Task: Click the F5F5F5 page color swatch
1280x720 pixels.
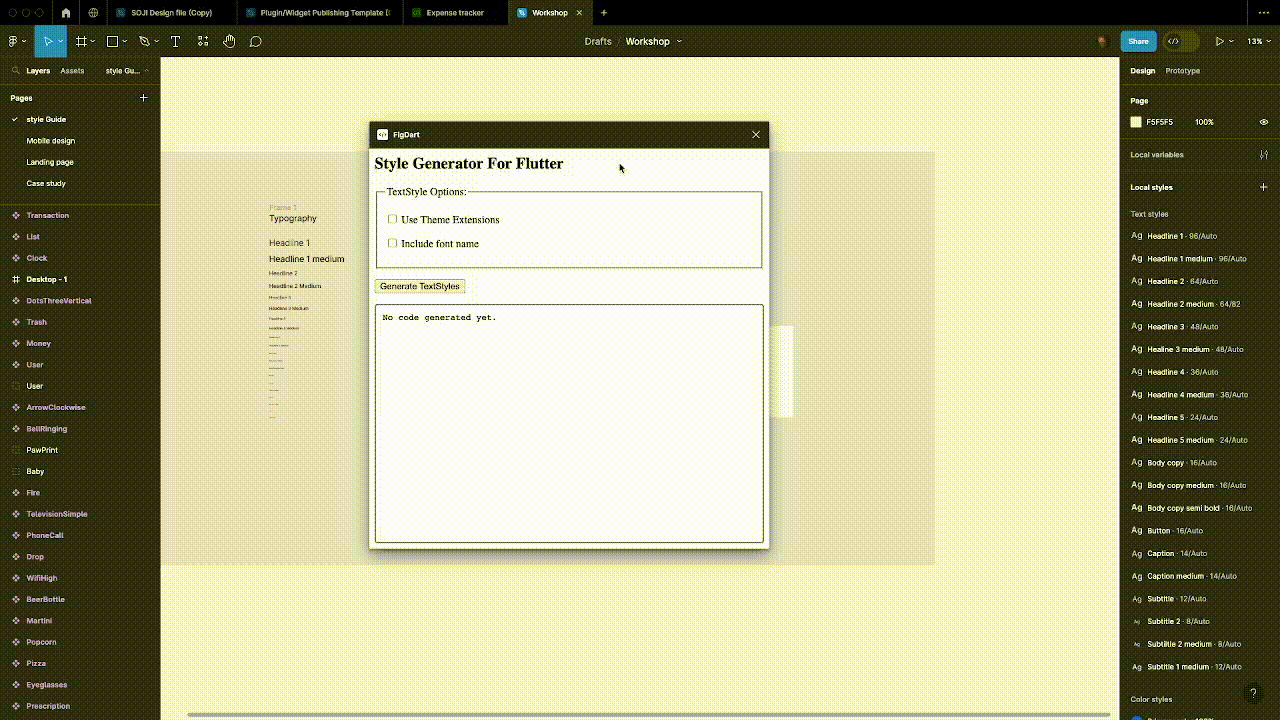Action: pyautogui.click(x=1136, y=122)
